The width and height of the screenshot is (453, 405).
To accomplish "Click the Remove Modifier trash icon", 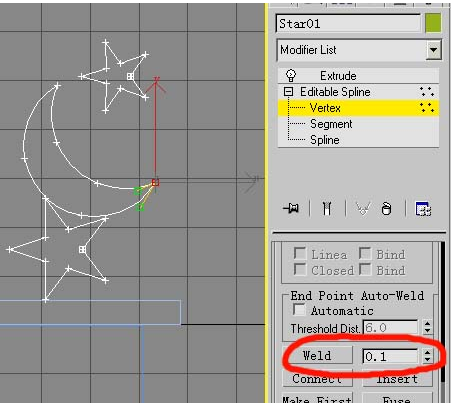I will click(x=386, y=209).
